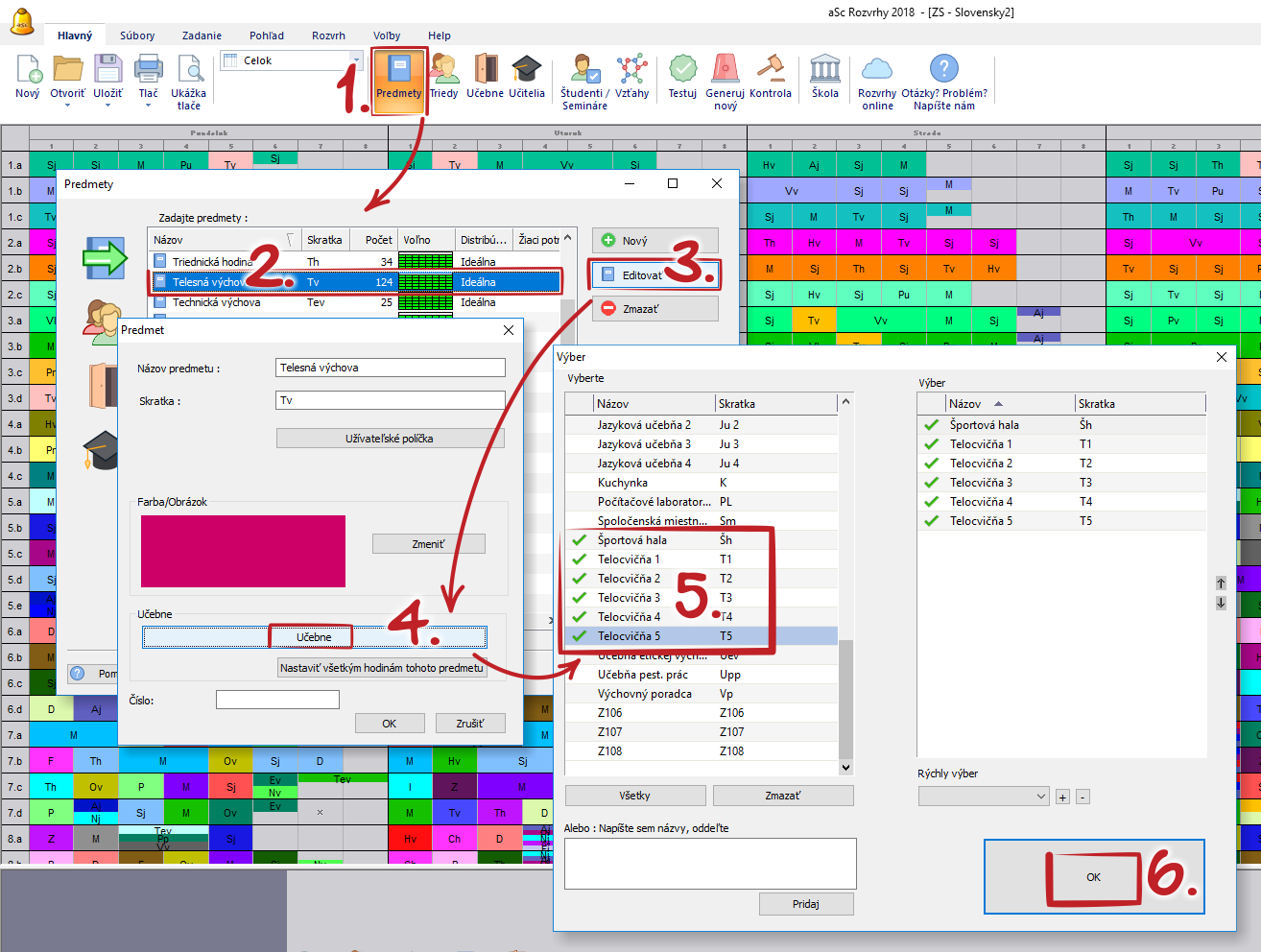Click the Názov predmetu text field
This screenshot has width=1261, height=952.
tap(390, 368)
